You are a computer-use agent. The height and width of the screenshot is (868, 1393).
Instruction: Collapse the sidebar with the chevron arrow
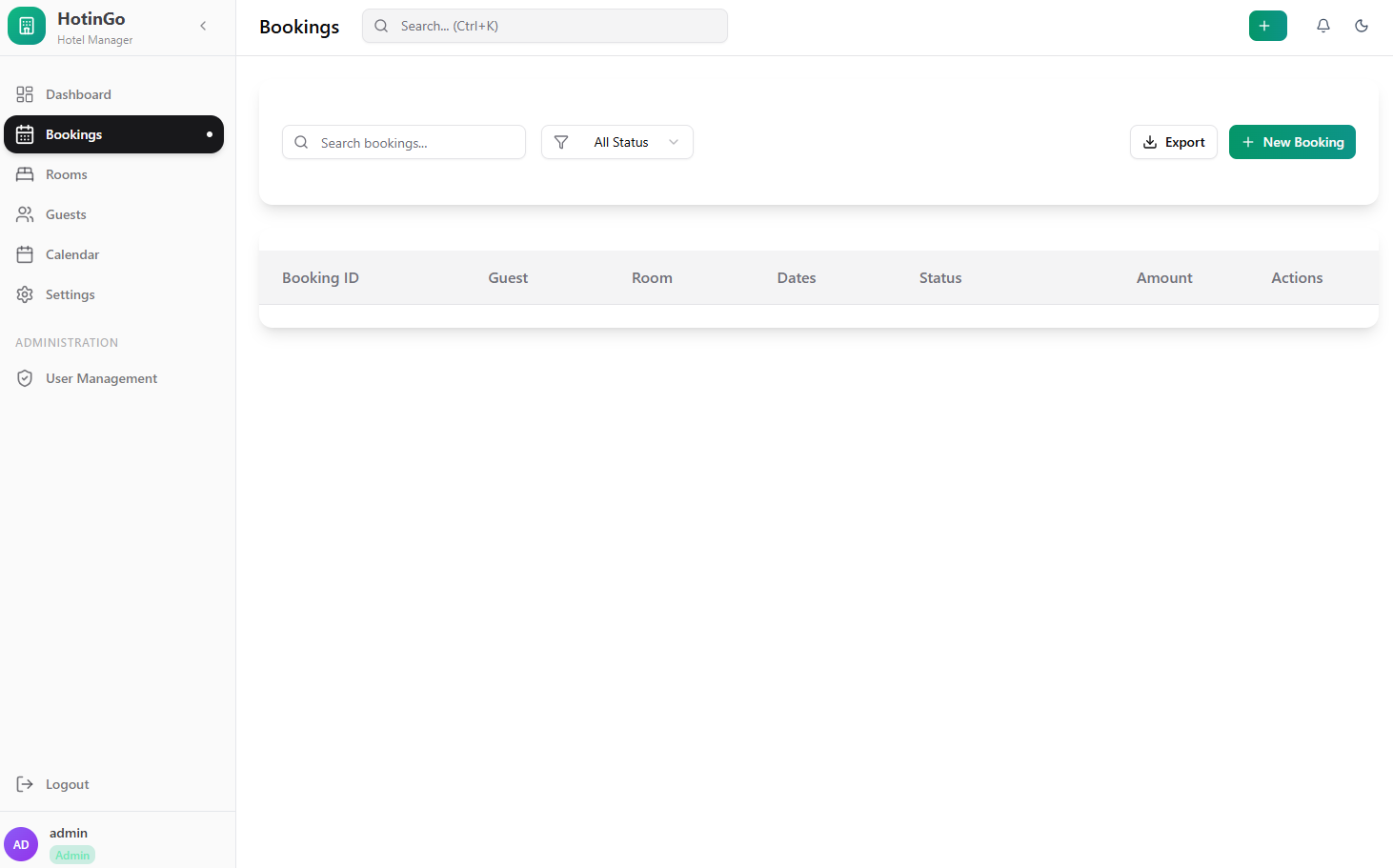pos(203,26)
